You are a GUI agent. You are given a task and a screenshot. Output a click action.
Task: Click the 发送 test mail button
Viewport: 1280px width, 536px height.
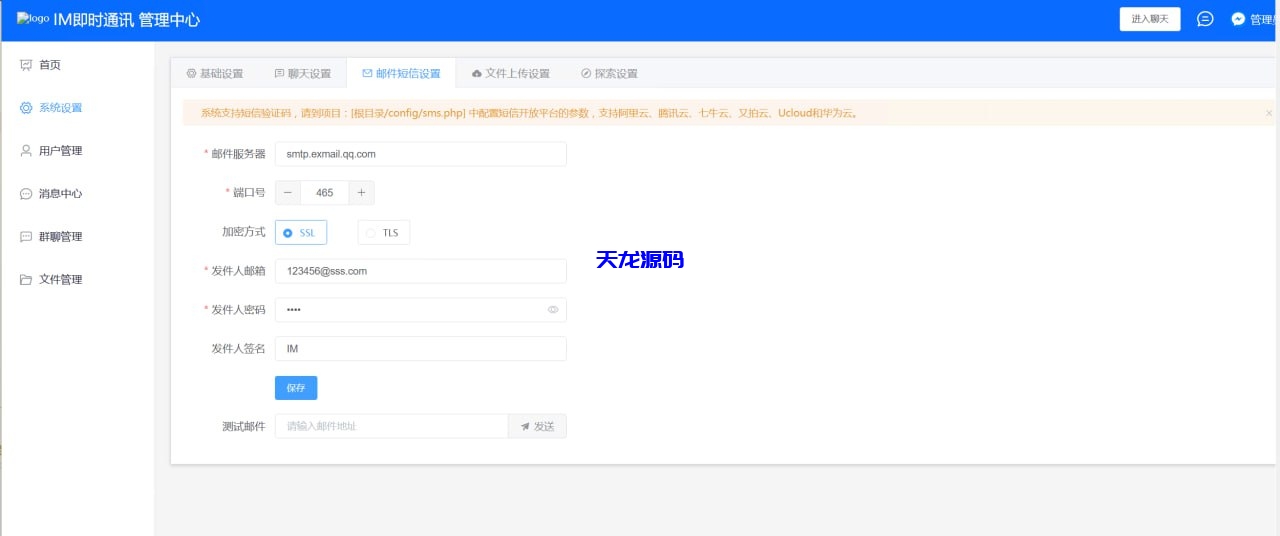(537, 426)
